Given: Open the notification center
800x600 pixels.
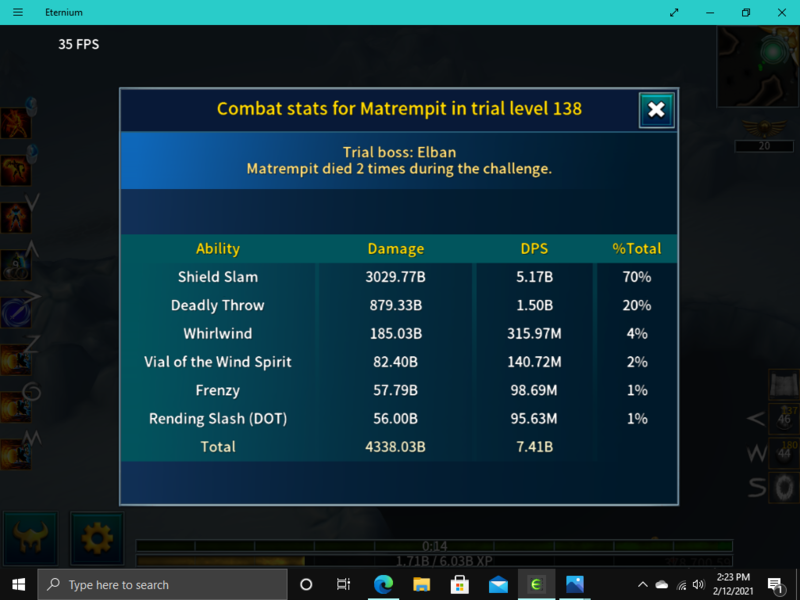Looking at the screenshot, I should [776, 585].
